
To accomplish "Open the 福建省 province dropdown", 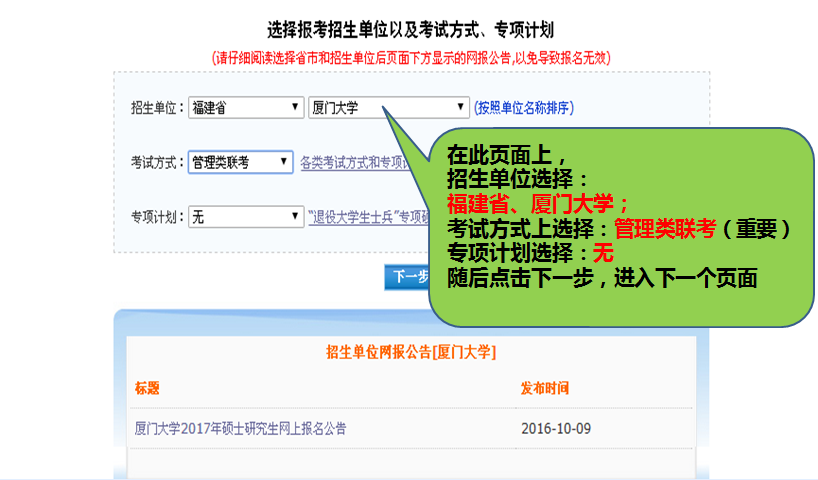I will coord(245,108).
